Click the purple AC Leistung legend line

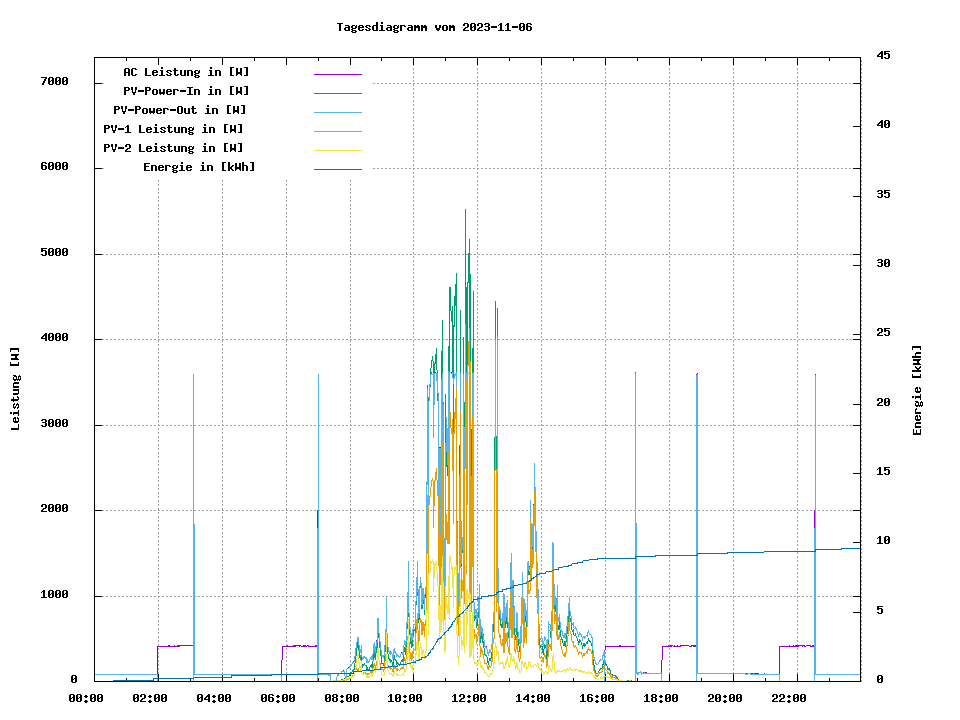click(x=337, y=73)
